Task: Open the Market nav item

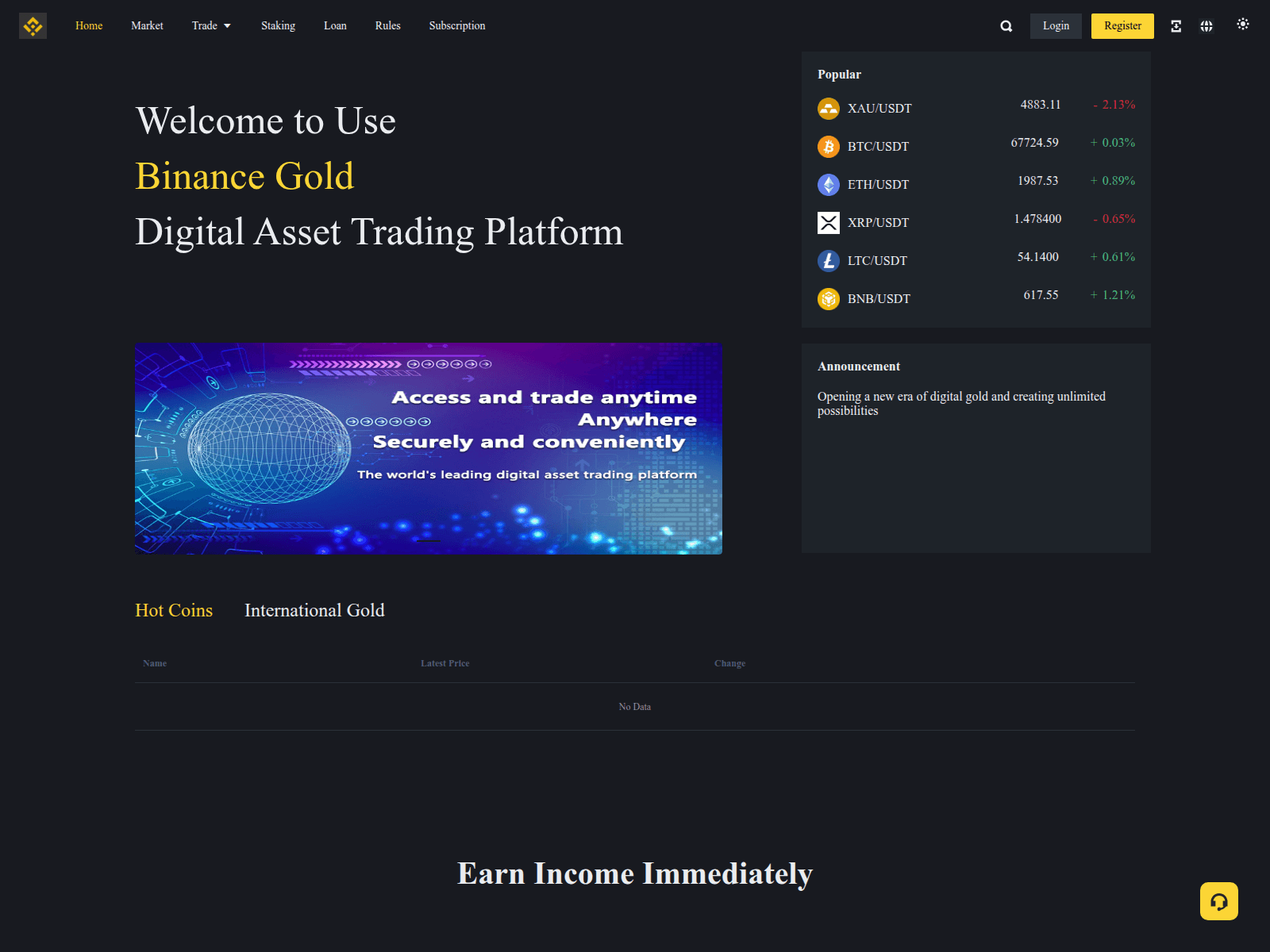Action: point(147,26)
